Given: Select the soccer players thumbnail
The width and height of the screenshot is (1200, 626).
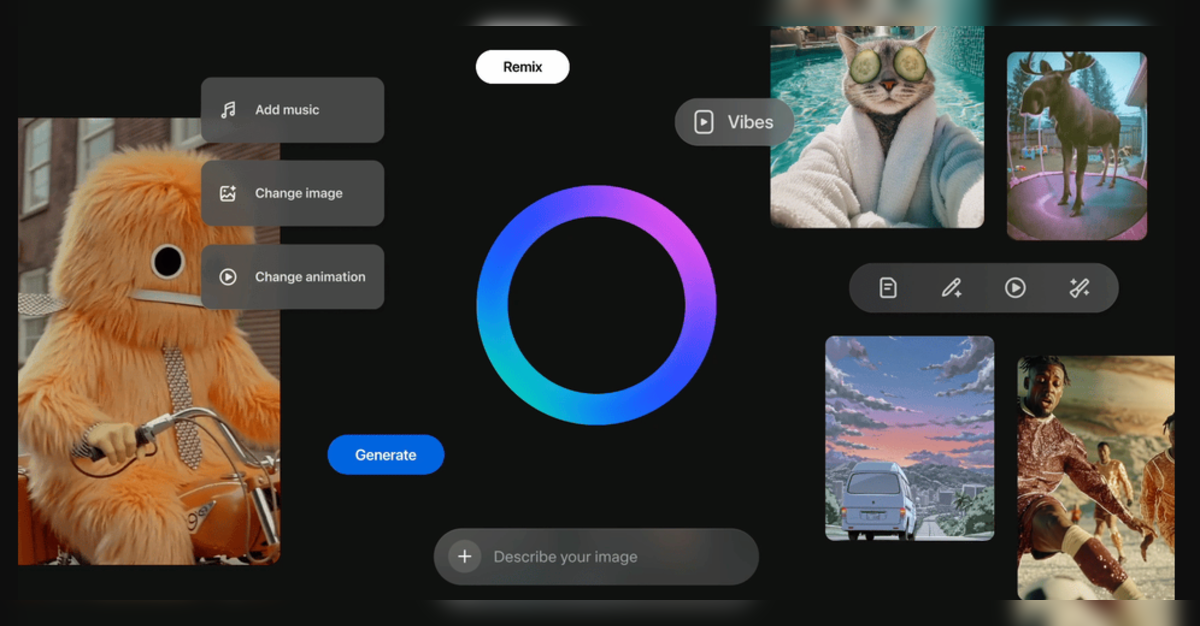Looking at the screenshot, I should point(1096,477).
